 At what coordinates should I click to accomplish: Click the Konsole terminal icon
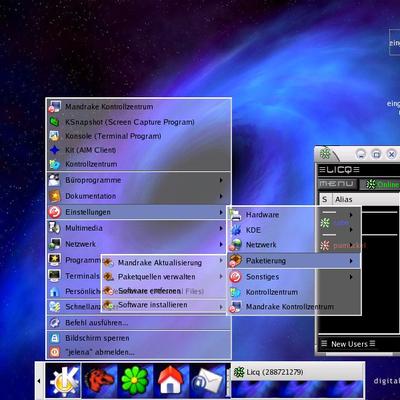pos(55,136)
